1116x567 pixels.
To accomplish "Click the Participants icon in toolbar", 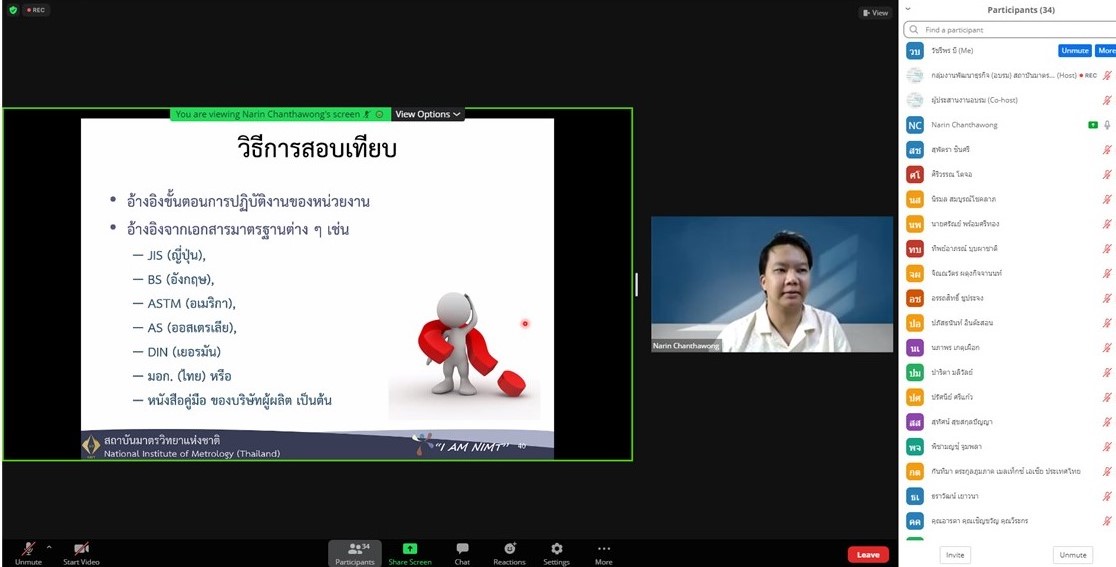I will point(355,553).
